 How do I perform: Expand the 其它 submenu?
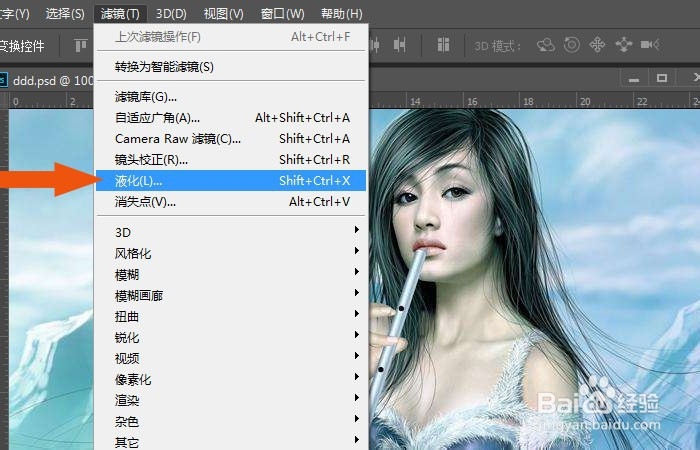click(231, 442)
